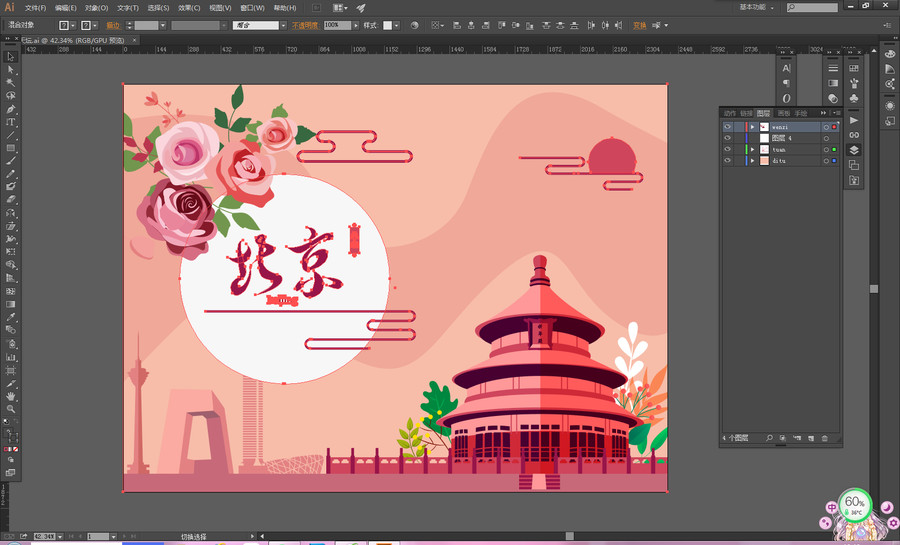The width and height of the screenshot is (900, 545).
Task: Open the Layers panel dock icon
Action: coord(854,150)
